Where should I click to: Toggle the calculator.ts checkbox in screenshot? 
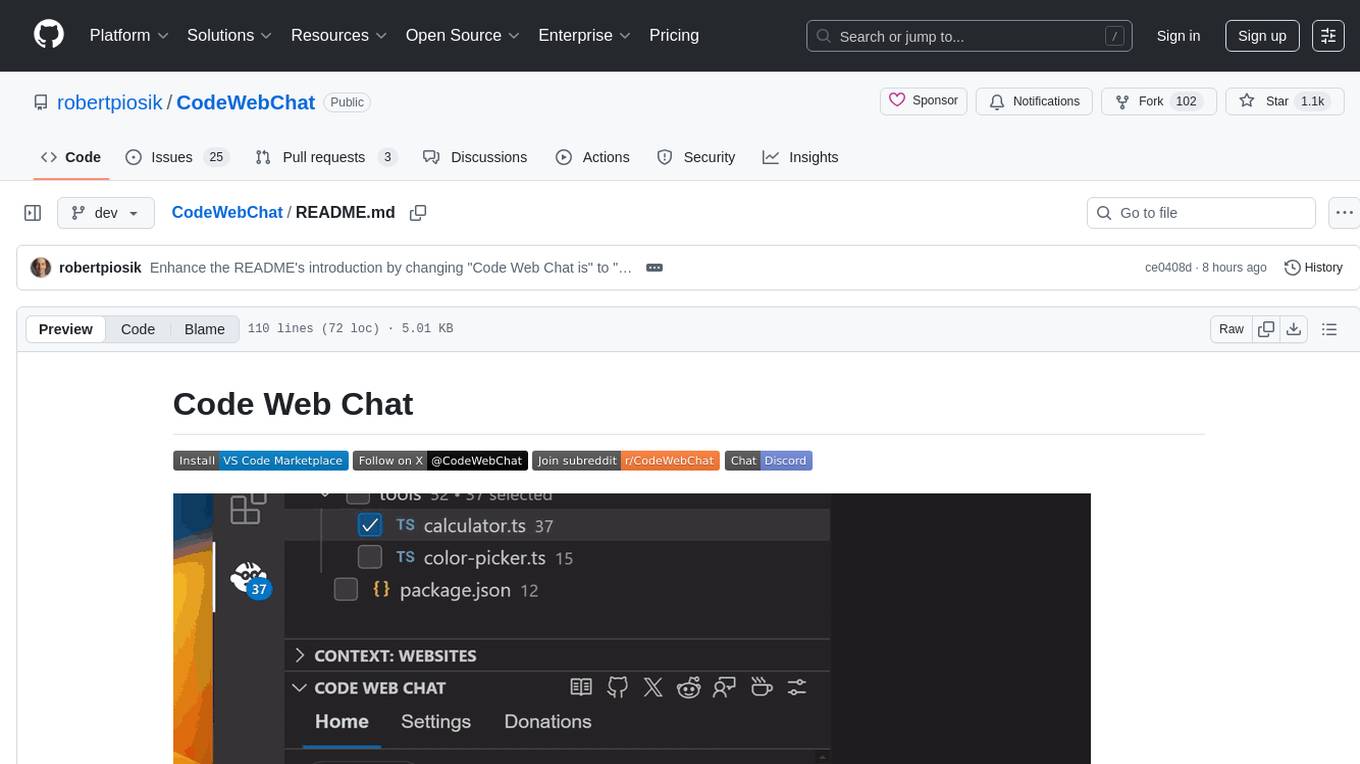pyautogui.click(x=369, y=525)
